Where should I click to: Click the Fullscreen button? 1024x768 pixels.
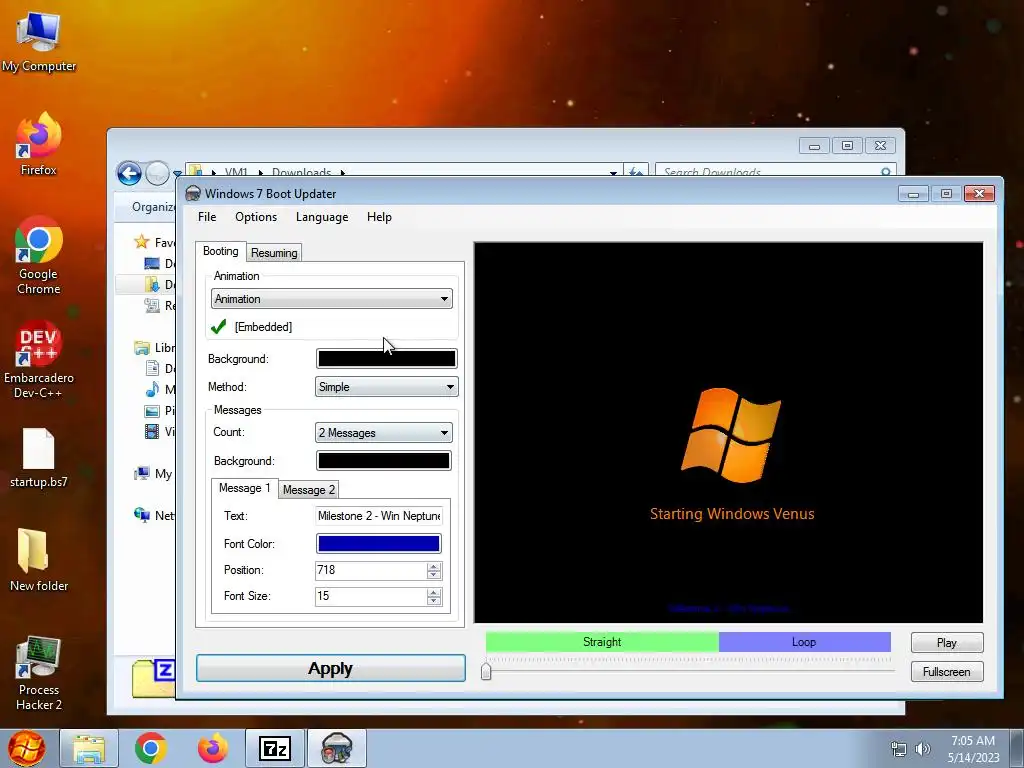coord(947,672)
